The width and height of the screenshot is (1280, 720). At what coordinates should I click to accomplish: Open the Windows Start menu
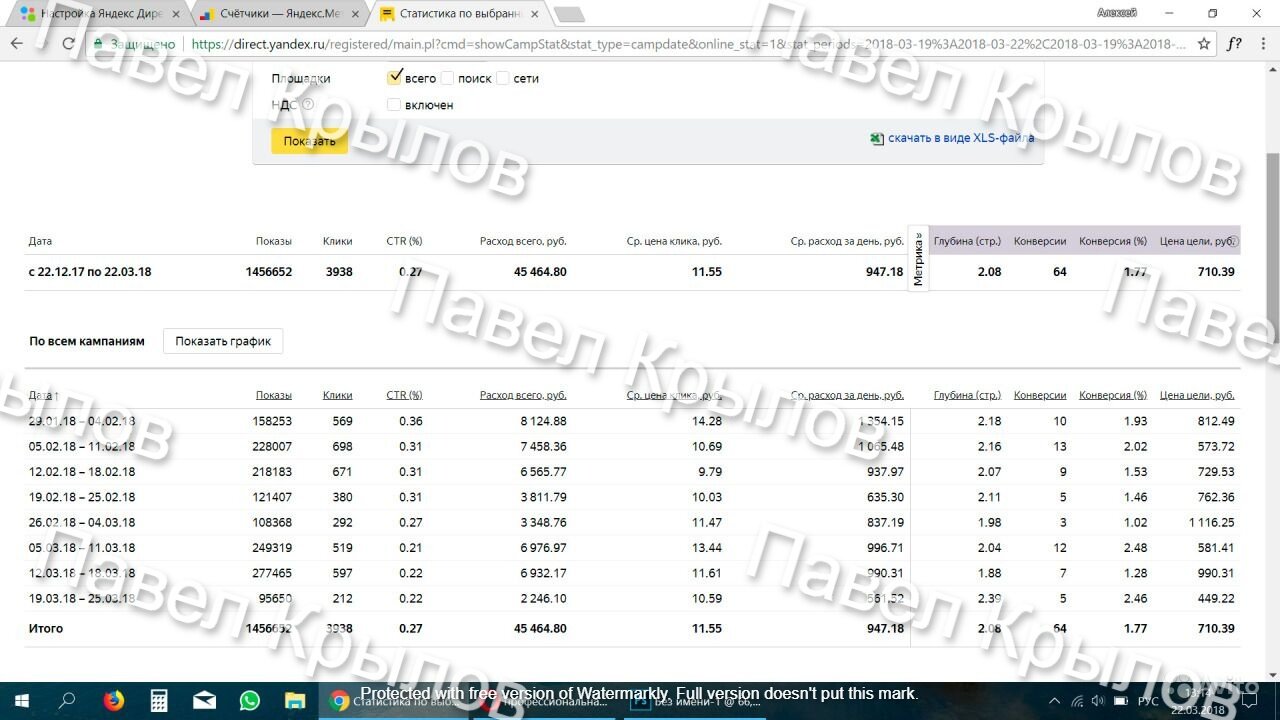coord(21,701)
